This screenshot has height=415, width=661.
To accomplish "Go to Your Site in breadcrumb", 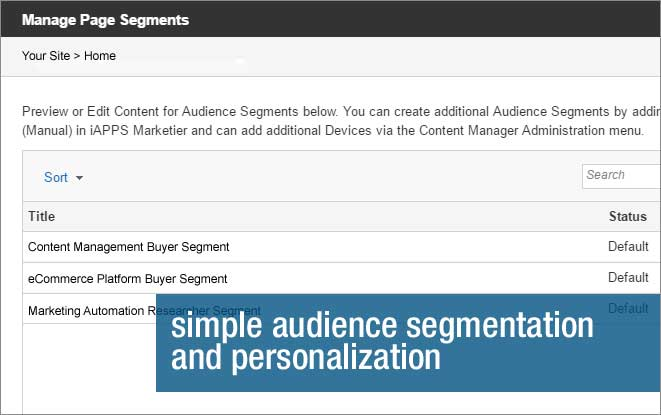I will 46,56.
